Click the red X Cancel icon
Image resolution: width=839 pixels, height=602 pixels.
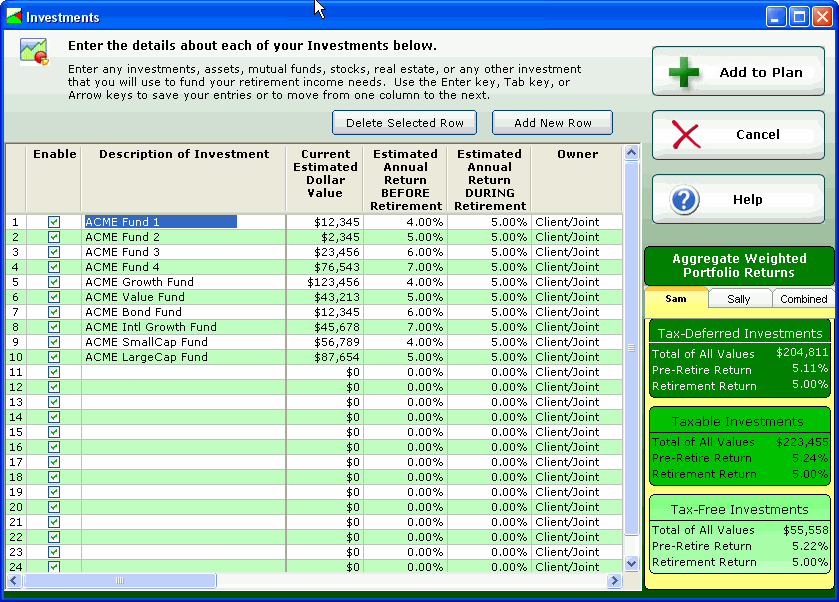(x=684, y=135)
